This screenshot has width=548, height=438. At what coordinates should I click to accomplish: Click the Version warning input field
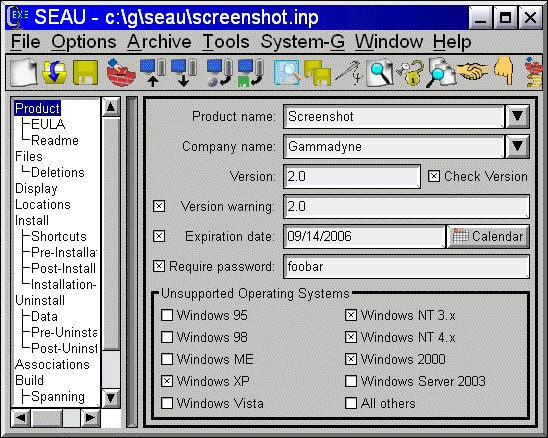point(406,206)
